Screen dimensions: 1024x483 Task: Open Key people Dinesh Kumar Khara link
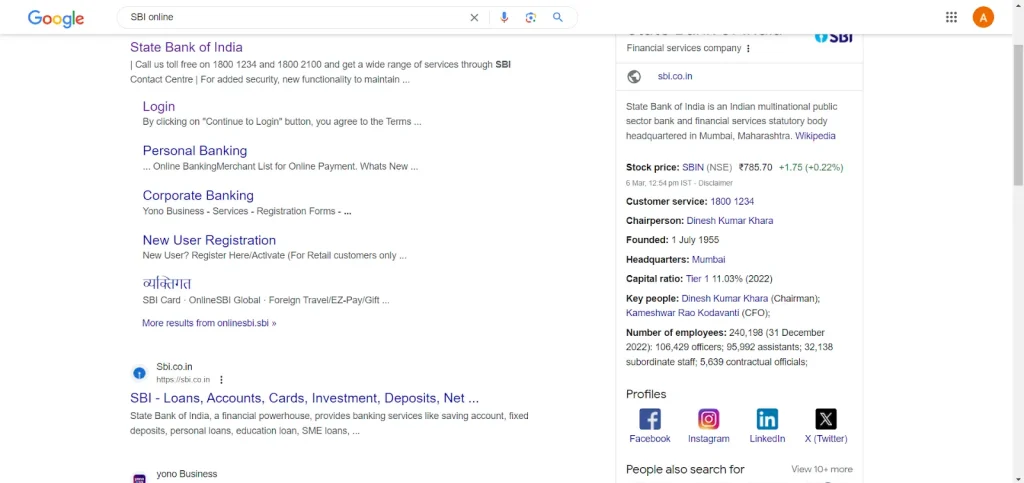[x=725, y=298]
